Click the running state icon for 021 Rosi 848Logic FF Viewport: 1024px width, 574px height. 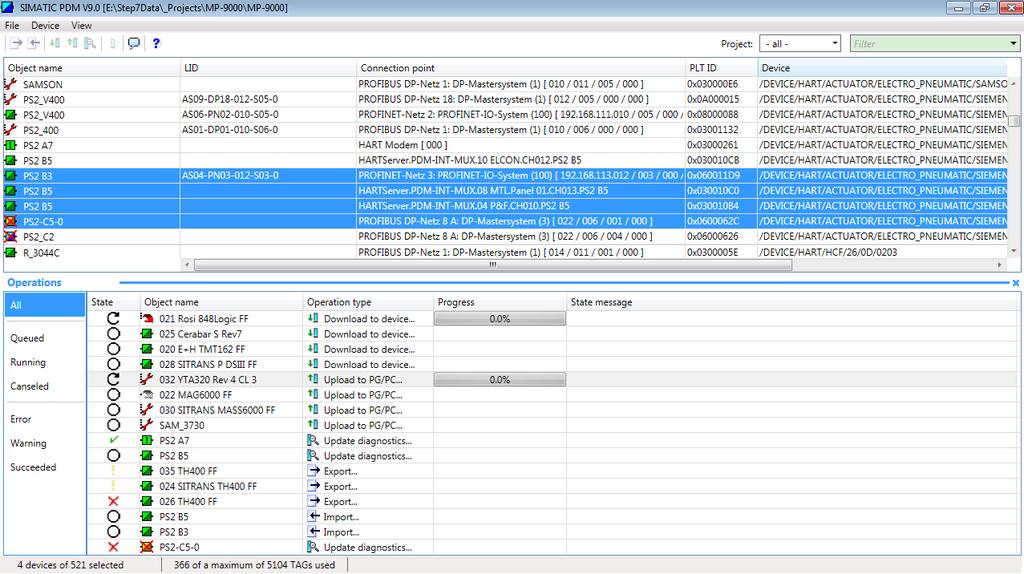tap(114, 318)
